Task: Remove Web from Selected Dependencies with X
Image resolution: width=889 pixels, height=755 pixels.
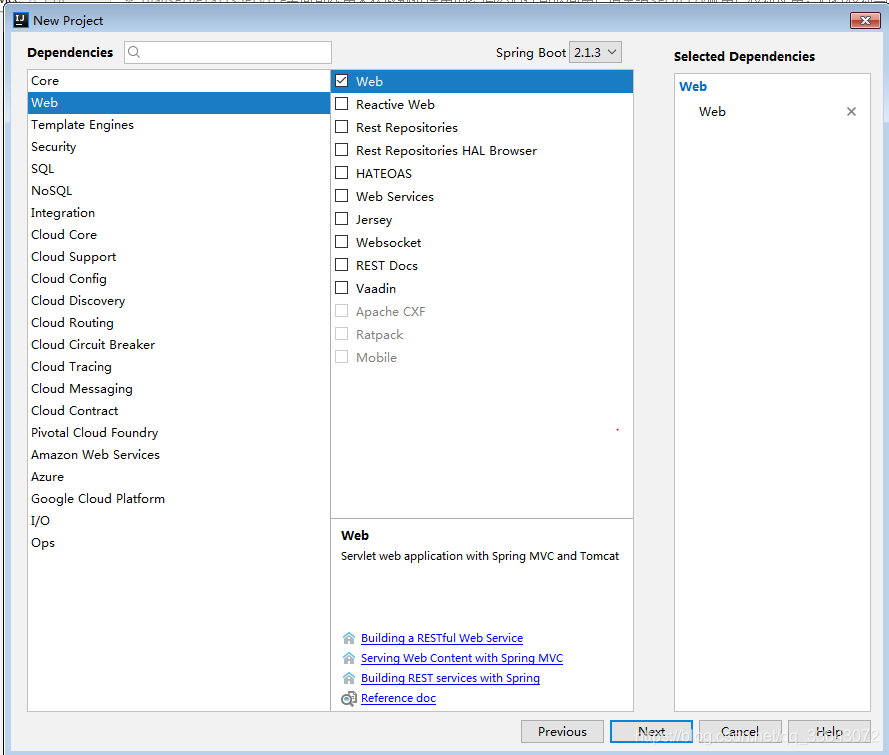Action: coord(851,112)
